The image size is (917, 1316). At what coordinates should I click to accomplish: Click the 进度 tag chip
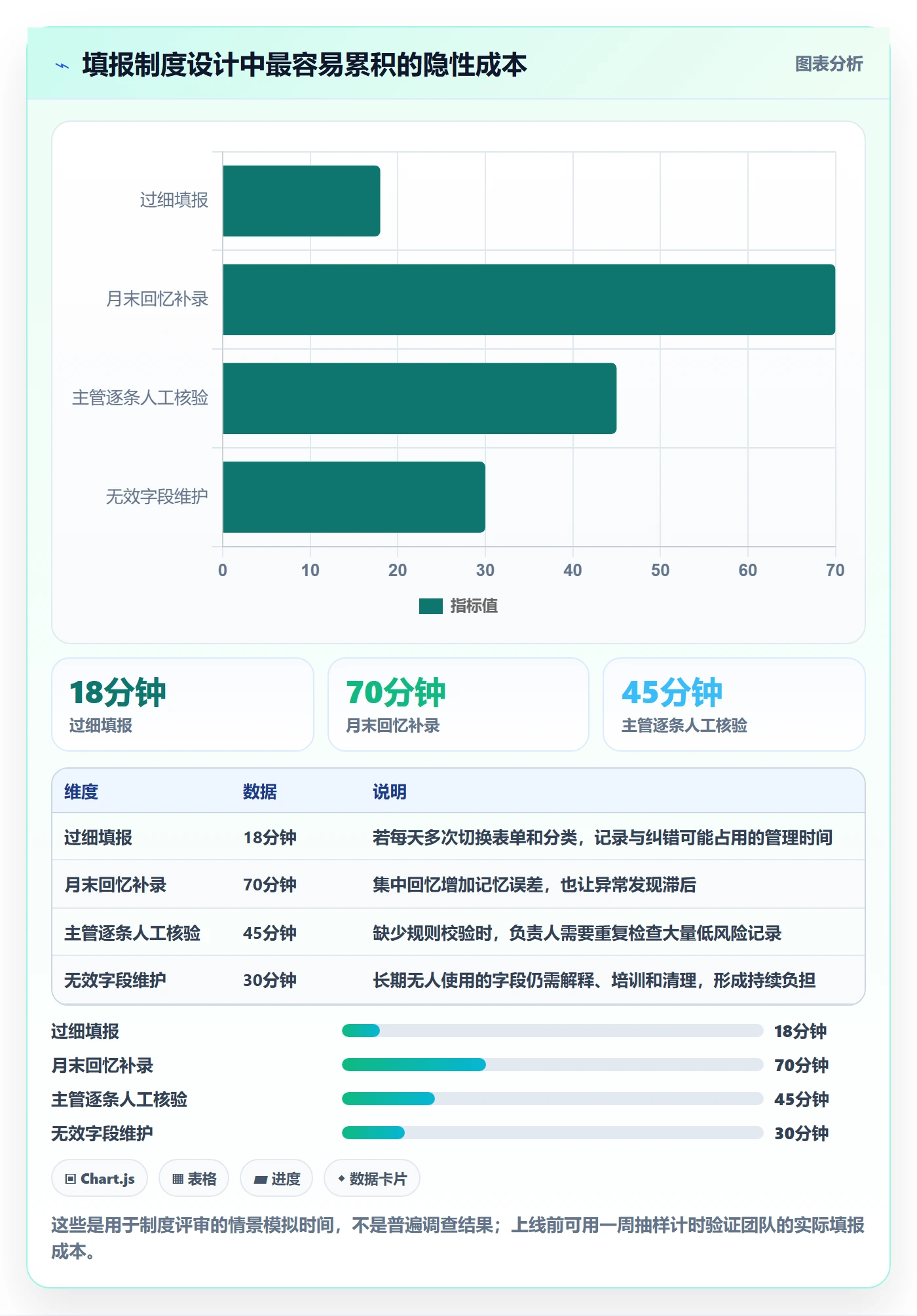pos(276,1179)
